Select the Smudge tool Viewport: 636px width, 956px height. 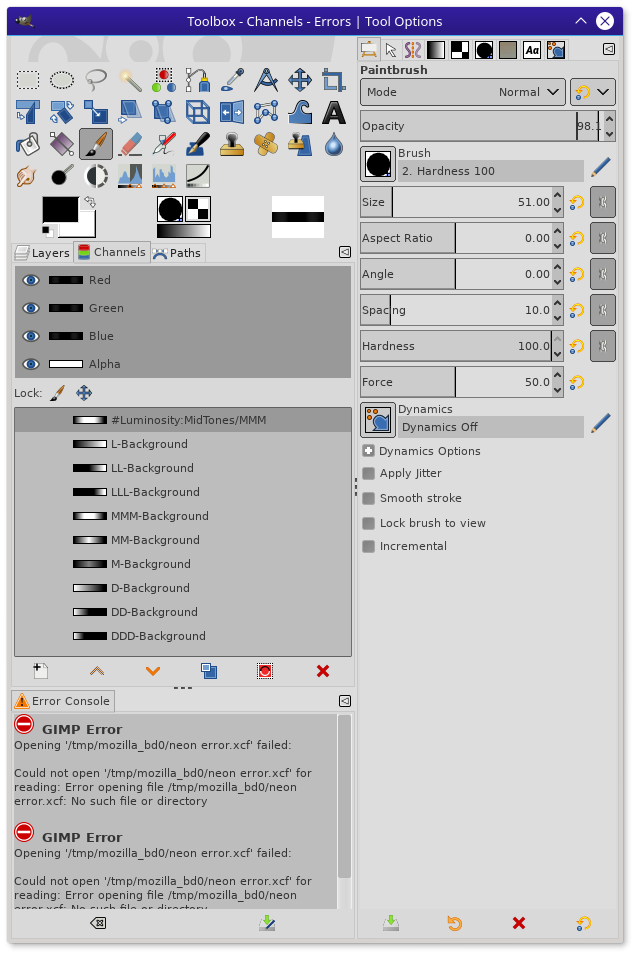[x=28, y=177]
